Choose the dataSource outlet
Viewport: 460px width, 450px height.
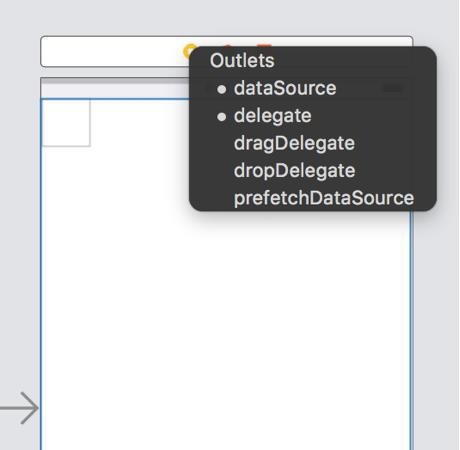tap(285, 89)
